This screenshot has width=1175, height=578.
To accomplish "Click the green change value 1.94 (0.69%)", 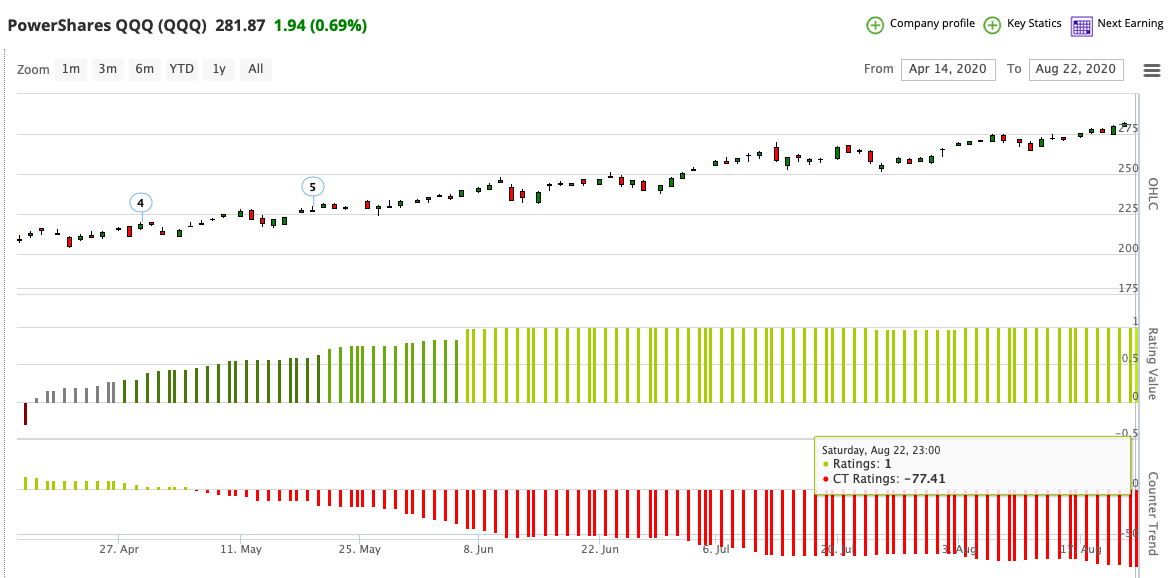I will click(320, 25).
